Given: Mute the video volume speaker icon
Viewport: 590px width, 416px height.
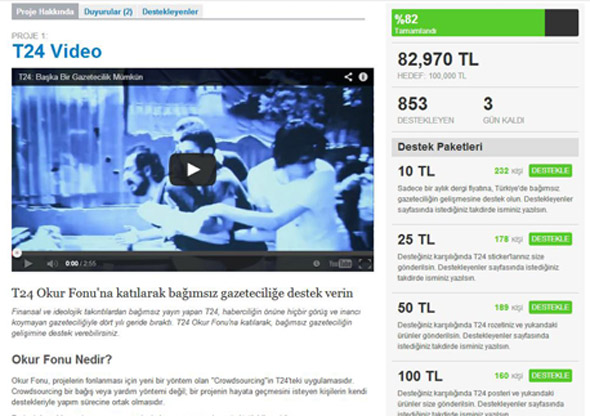Looking at the screenshot, I should click(x=52, y=263).
